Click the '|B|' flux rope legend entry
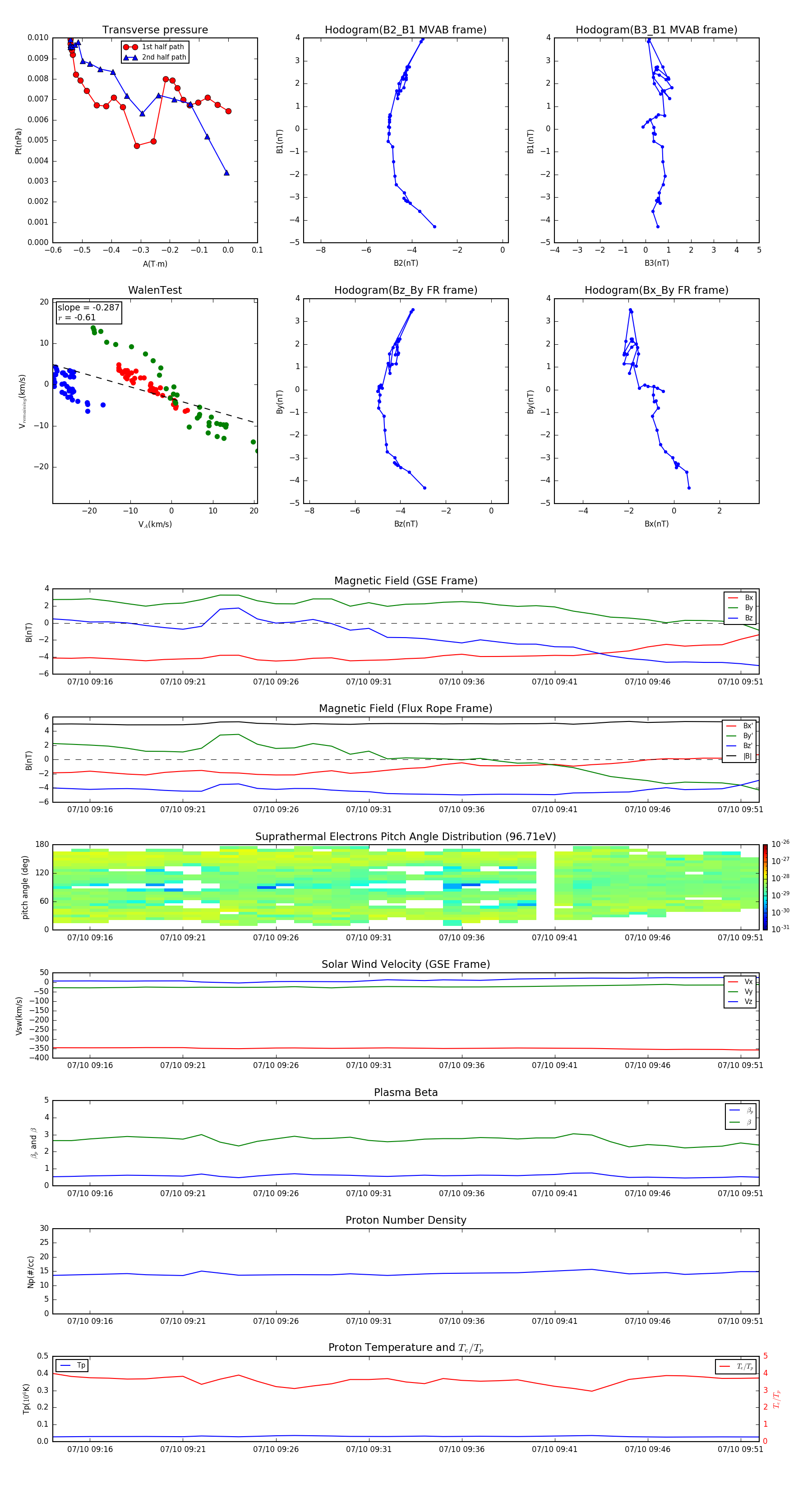 click(740, 756)
